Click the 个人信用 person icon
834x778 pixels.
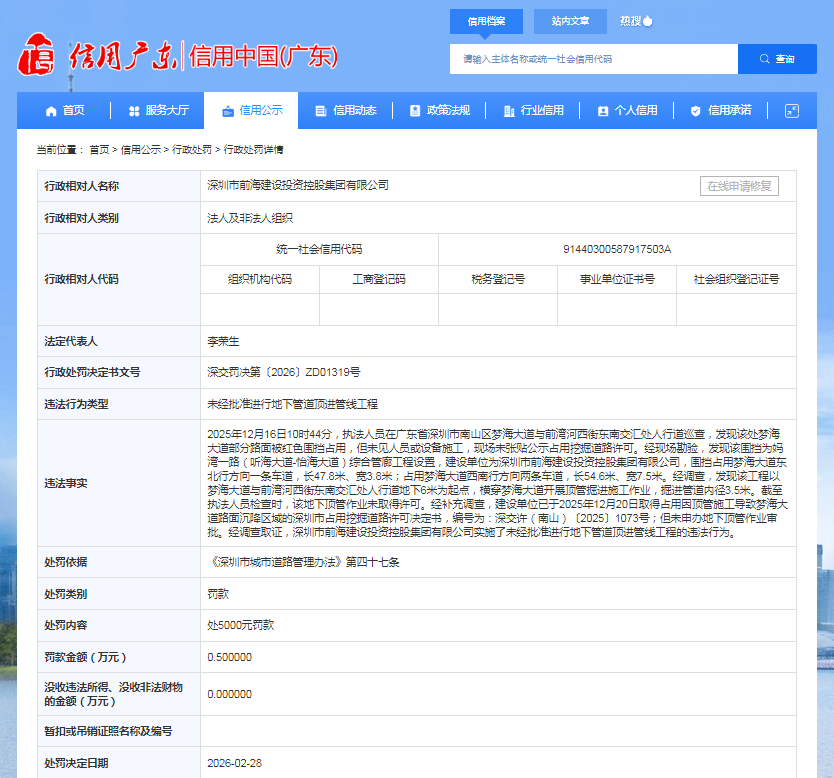pos(602,111)
